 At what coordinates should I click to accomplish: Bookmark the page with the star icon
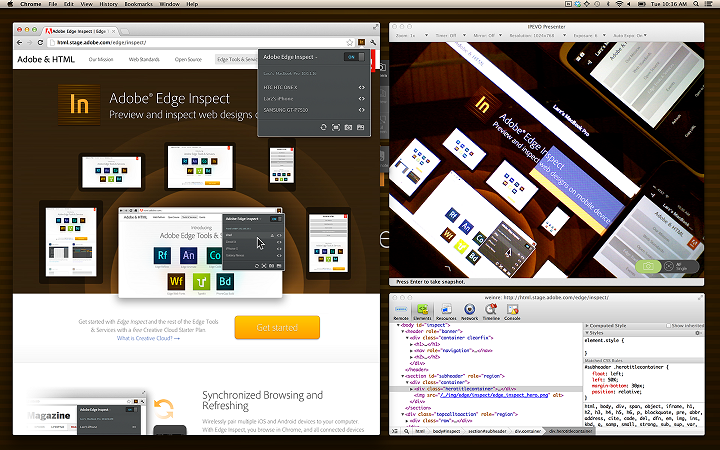(349, 42)
